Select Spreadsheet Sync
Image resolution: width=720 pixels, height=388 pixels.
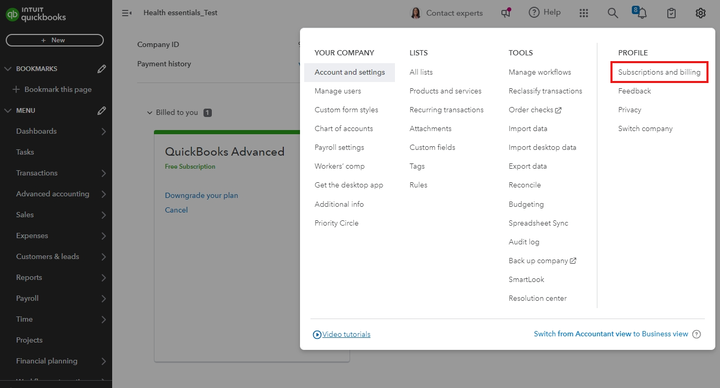click(x=538, y=223)
